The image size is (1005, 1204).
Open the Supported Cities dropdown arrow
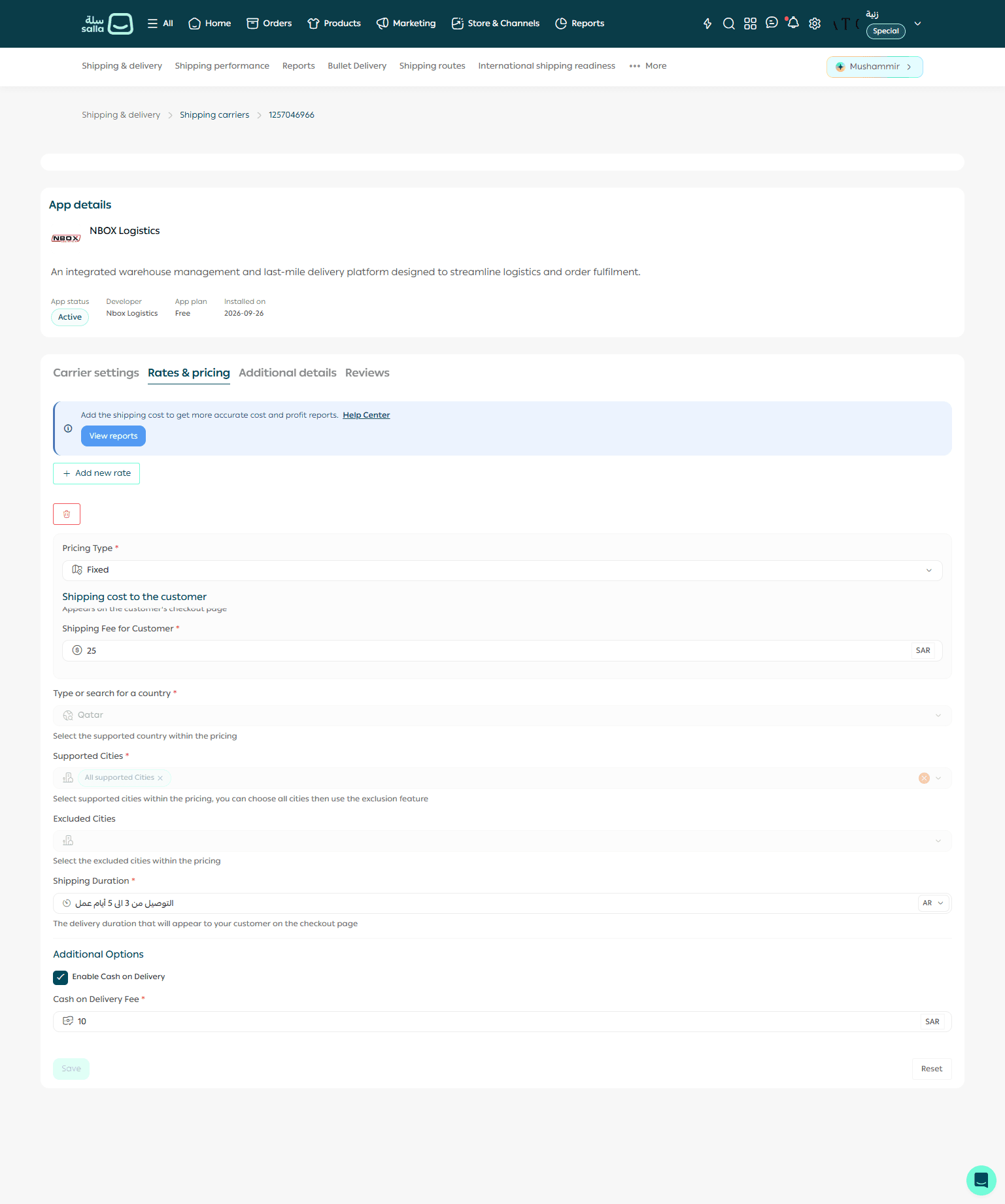click(938, 778)
